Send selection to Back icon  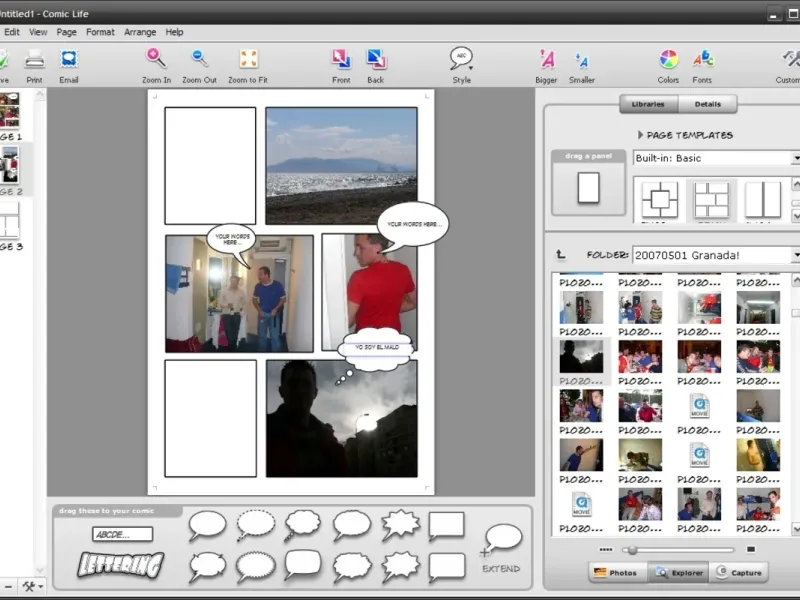pyautogui.click(x=376, y=59)
